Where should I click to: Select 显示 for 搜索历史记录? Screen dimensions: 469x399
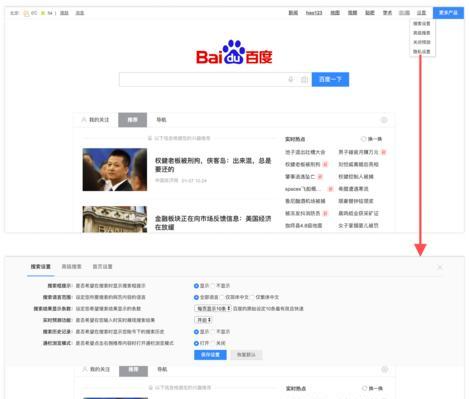tap(196, 332)
